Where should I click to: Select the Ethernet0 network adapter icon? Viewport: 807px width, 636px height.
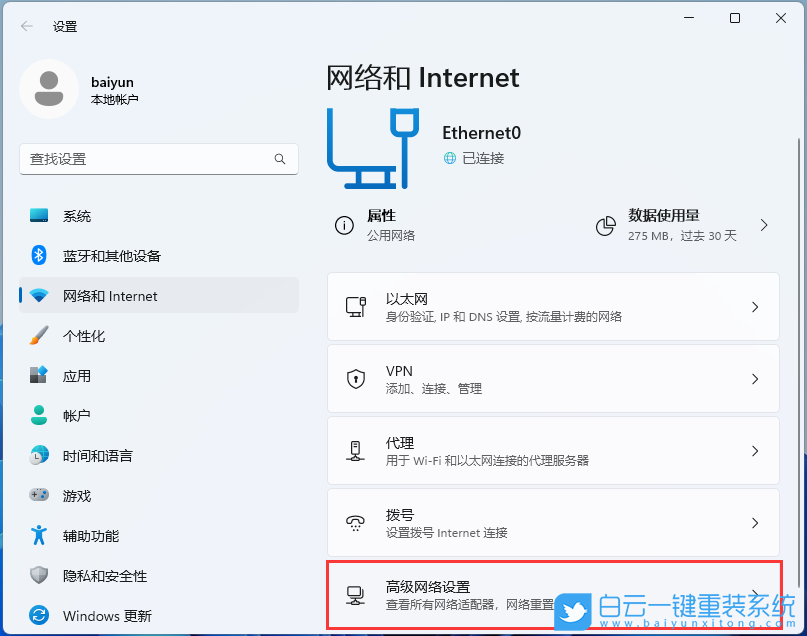coord(374,148)
